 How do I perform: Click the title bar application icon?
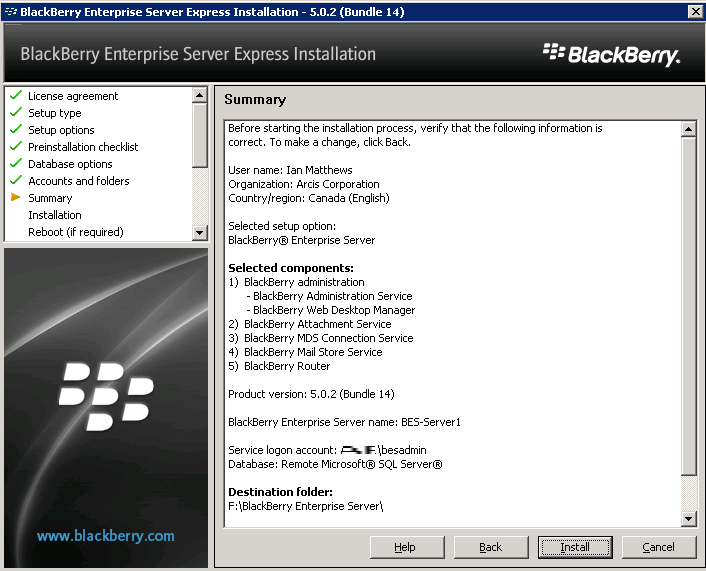pyautogui.click(x=11, y=11)
